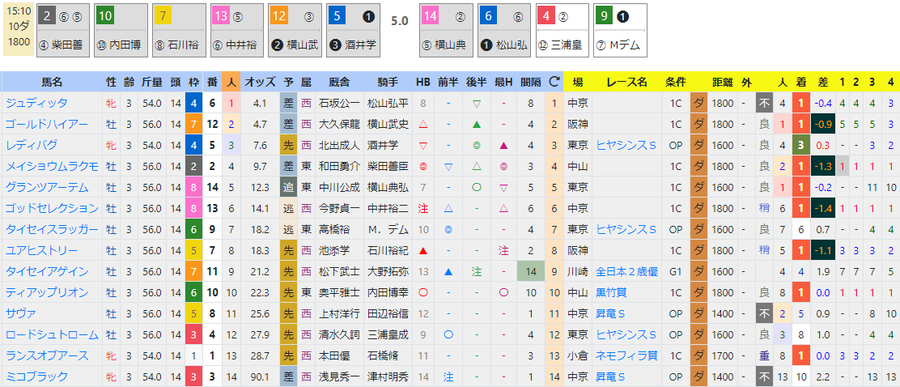Sort by the 馬名 column header

52,82
